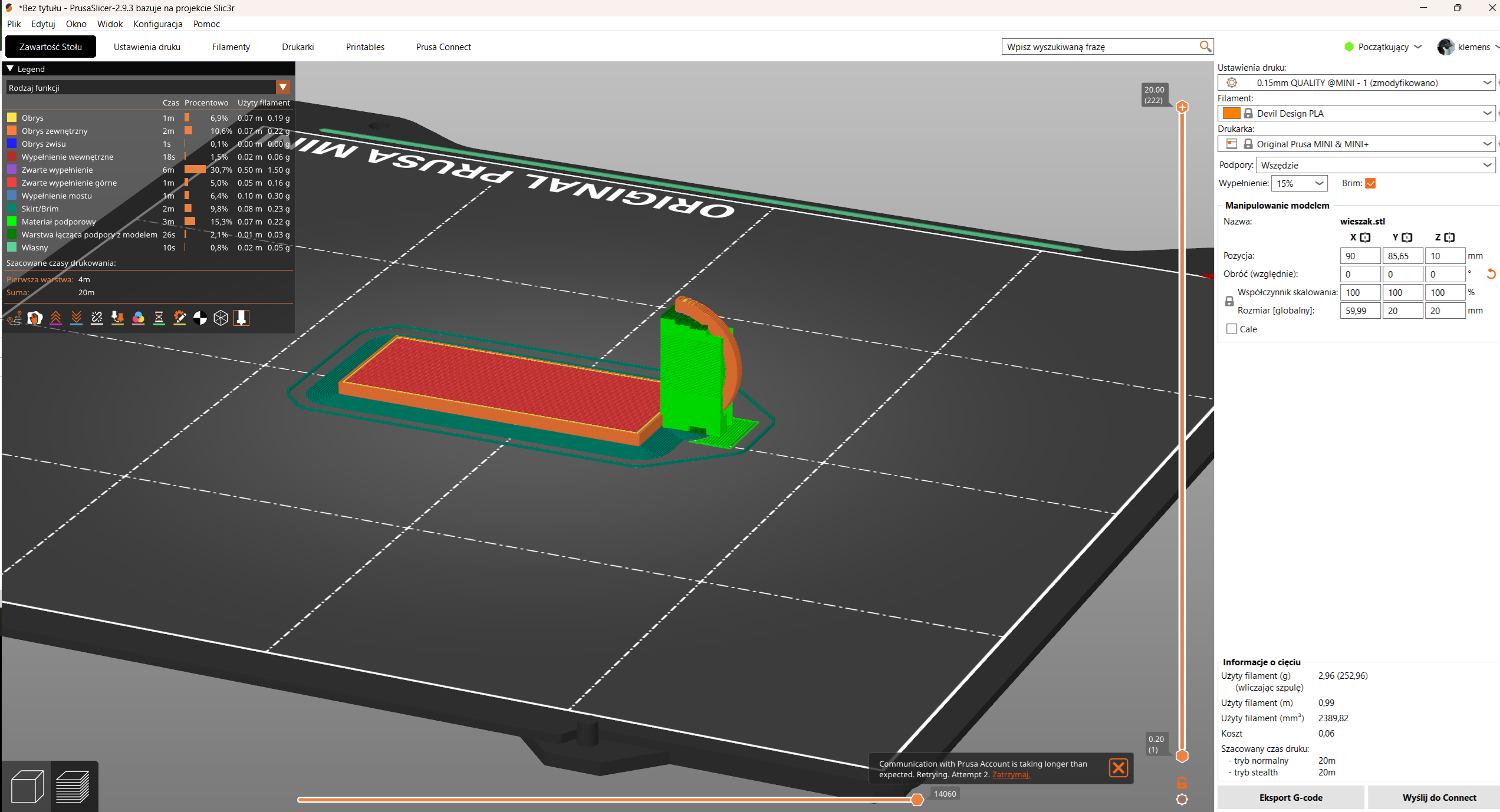
Task: Toggle deretractions icon with downward orange chevrons
Action: [x=76, y=318]
